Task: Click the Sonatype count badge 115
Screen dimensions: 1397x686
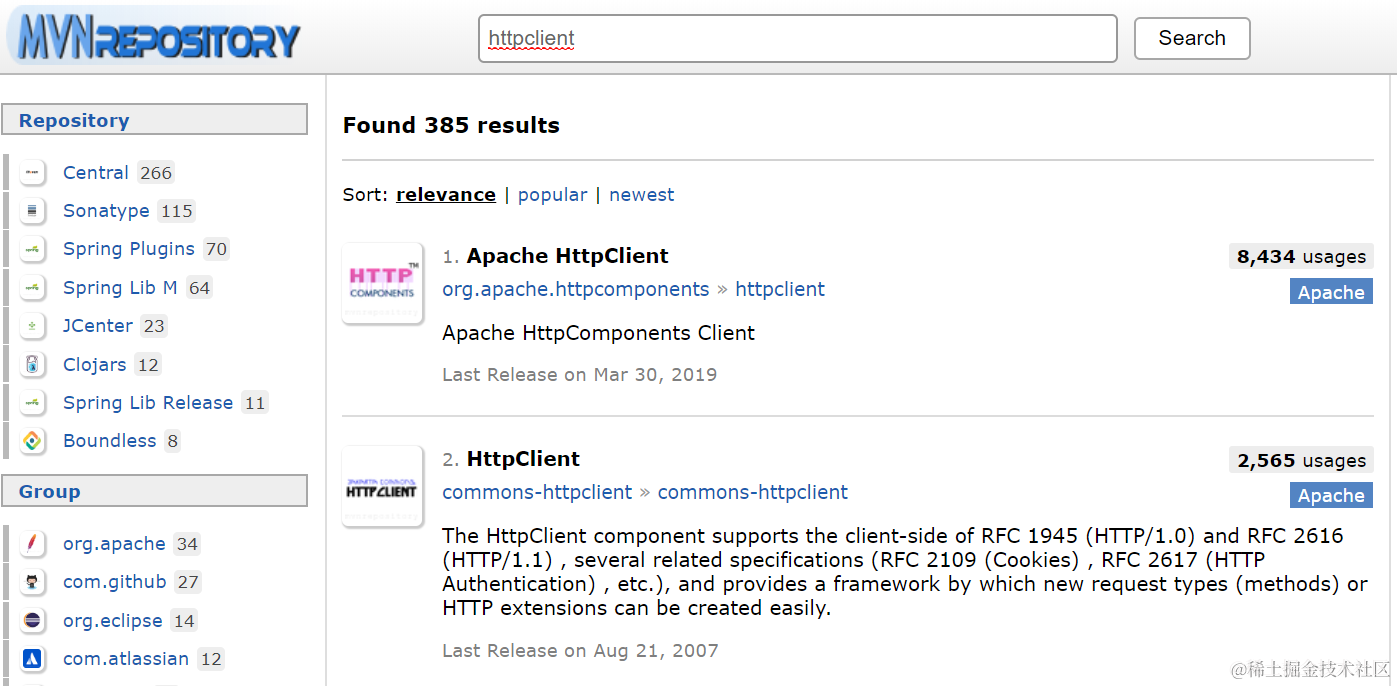Action: pos(177,211)
